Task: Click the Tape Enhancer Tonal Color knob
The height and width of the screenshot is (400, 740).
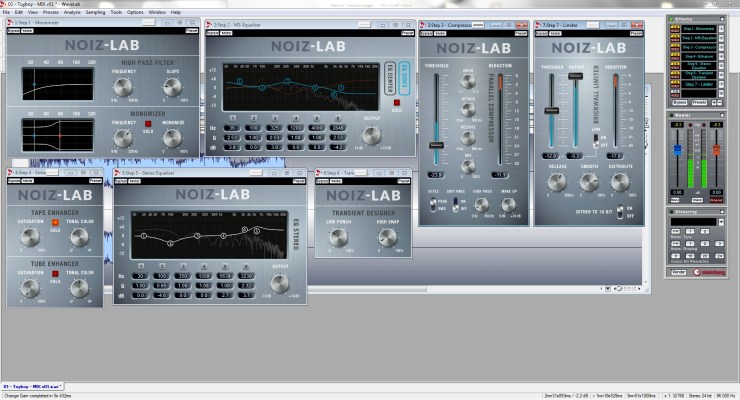Action: coord(79,237)
